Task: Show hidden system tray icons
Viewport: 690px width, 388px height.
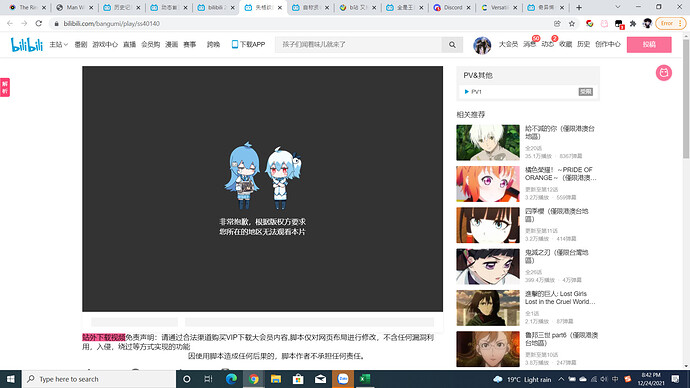Action: click(561, 379)
